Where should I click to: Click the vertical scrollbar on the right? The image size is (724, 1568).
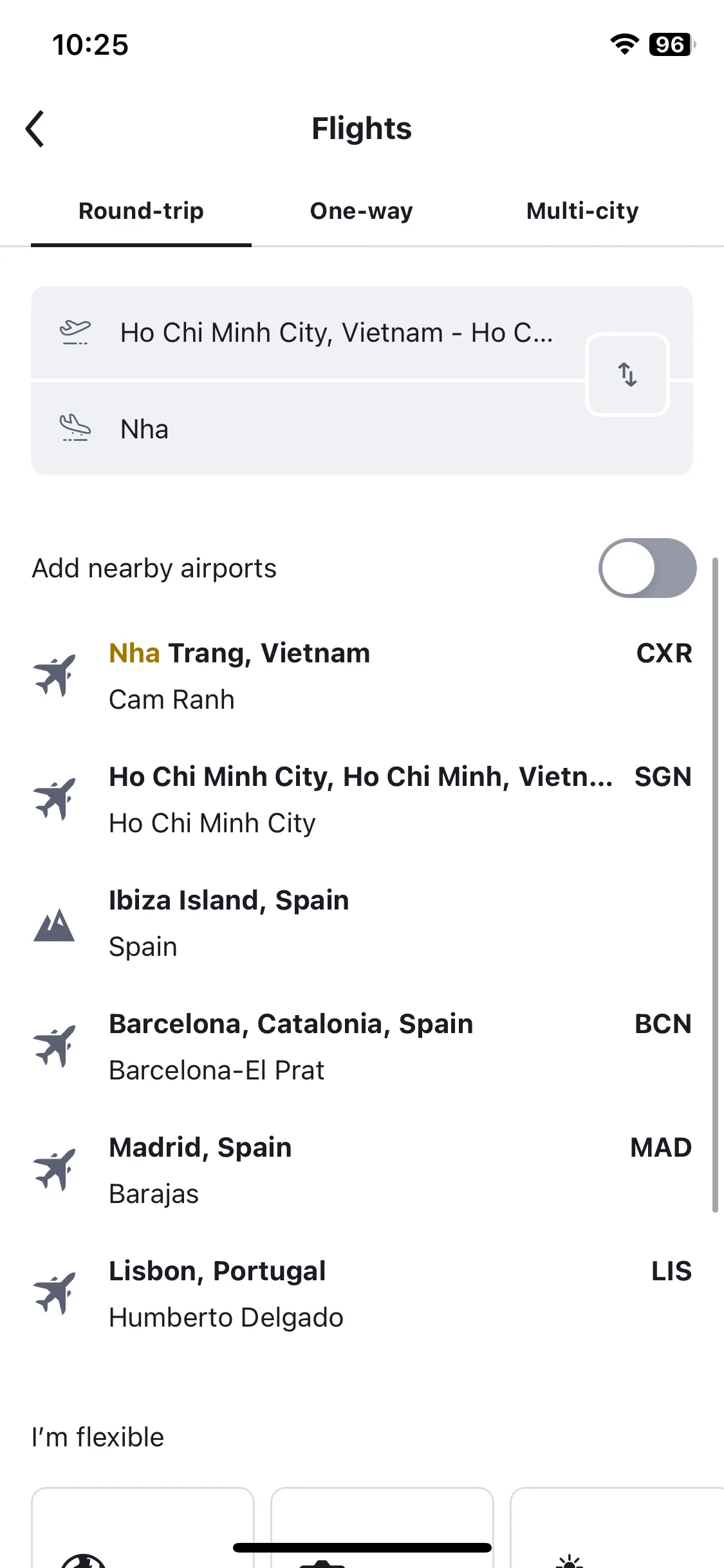(x=715, y=885)
